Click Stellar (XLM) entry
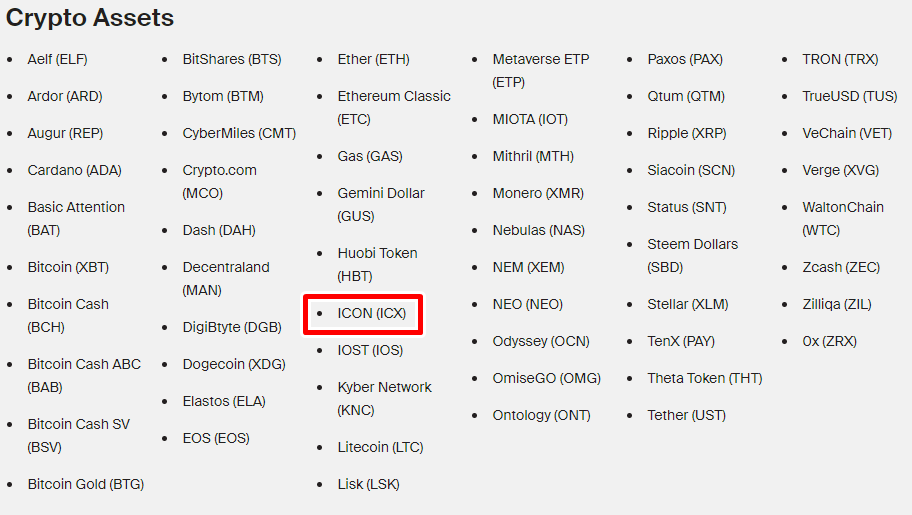912x515 pixels. point(687,304)
